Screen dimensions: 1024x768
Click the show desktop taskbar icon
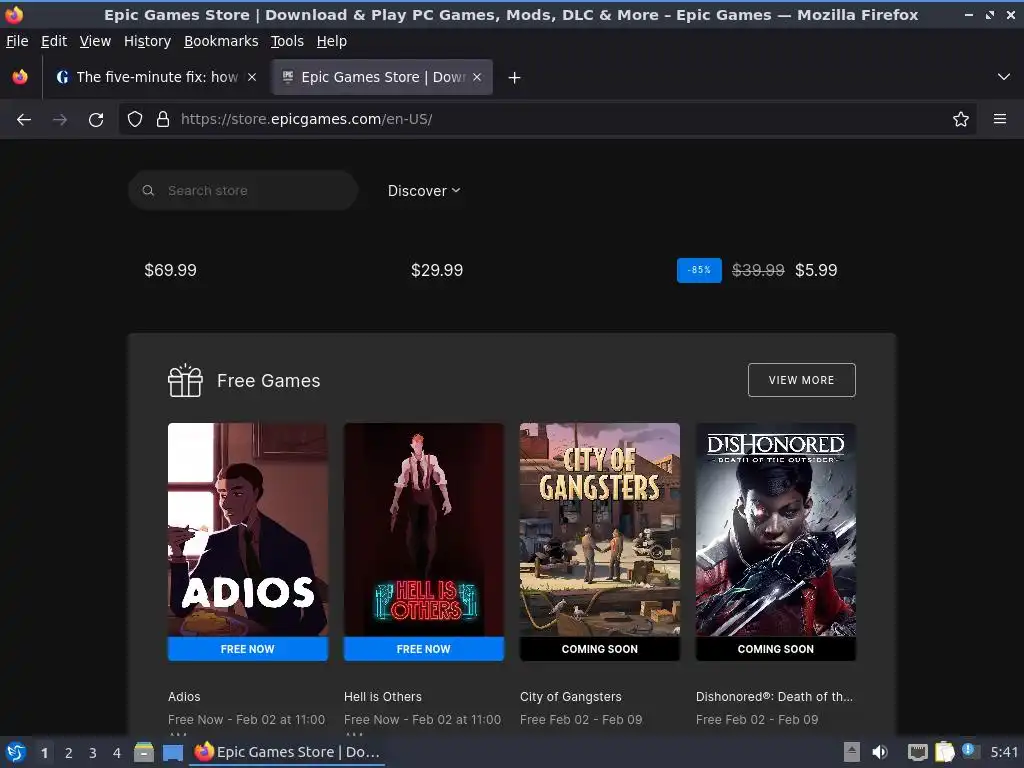[x=172, y=752]
